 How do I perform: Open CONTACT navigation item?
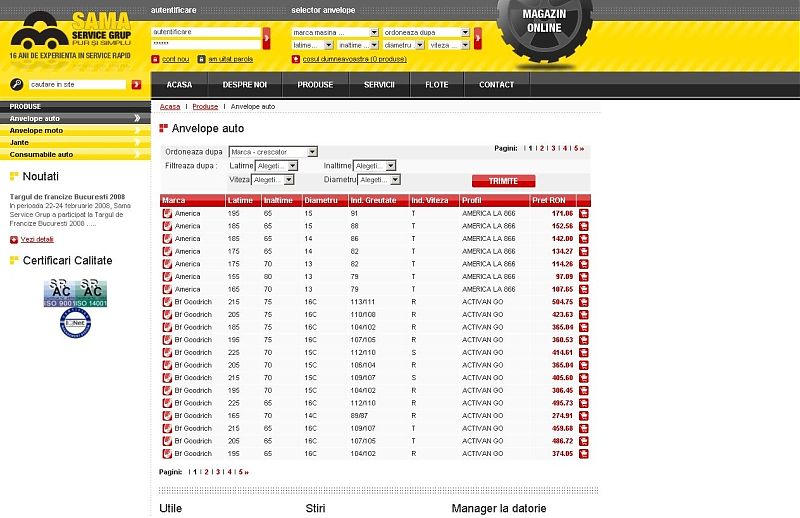(x=496, y=85)
